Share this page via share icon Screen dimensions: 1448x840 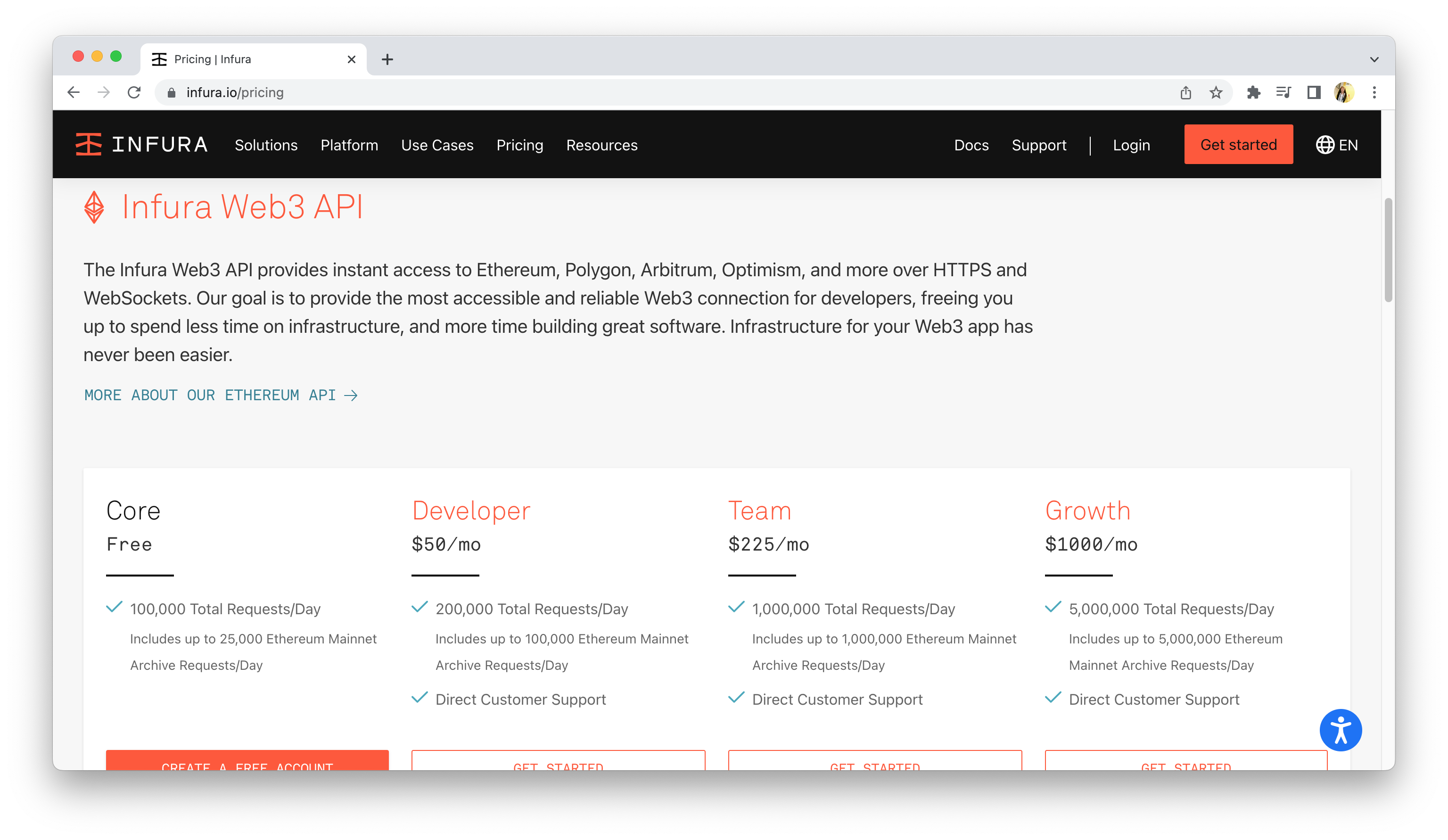pos(1185,92)
